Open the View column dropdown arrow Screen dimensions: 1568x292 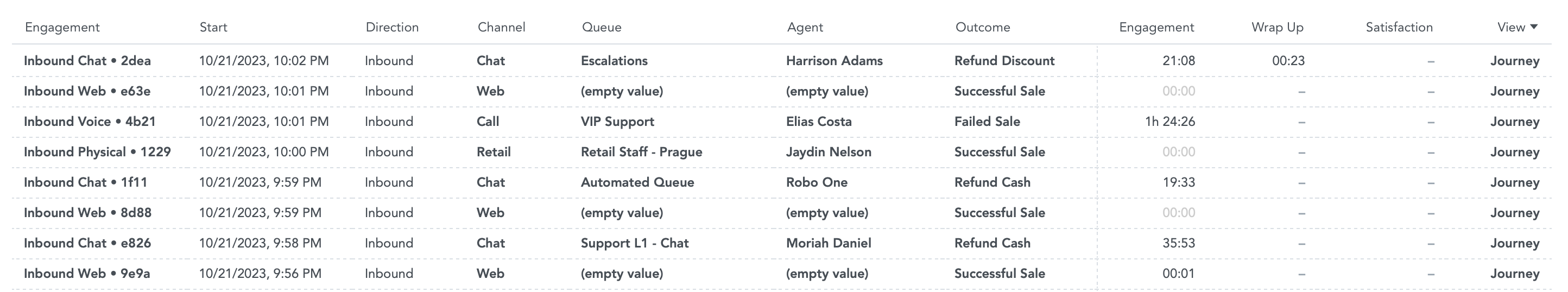1533,27
